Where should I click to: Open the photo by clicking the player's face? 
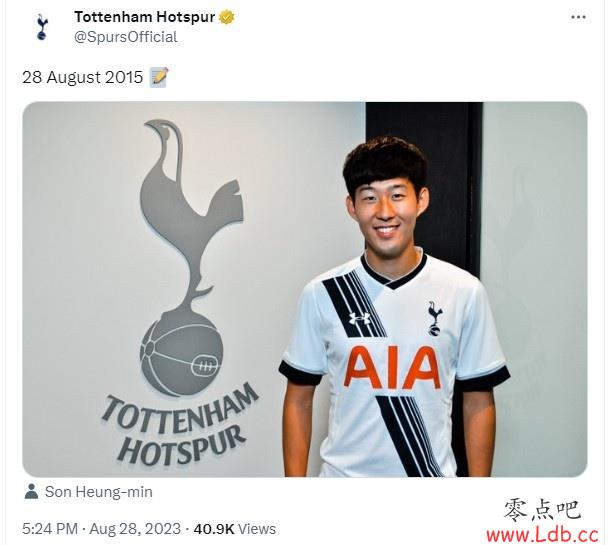tap(387, 209)
